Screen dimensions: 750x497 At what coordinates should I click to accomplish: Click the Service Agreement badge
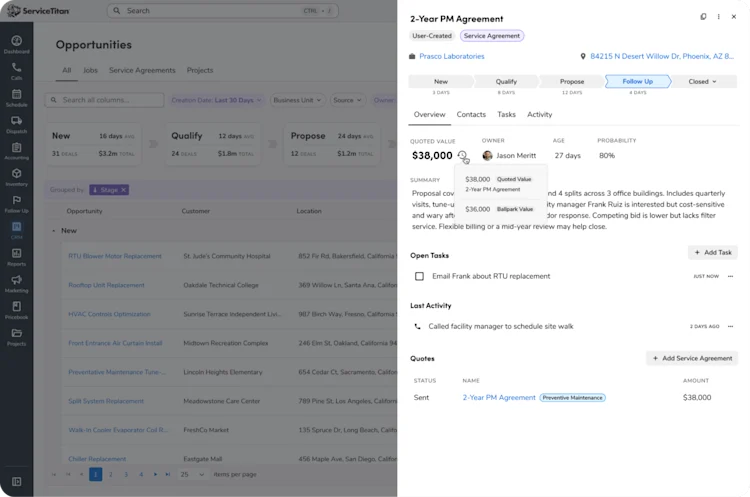pyautogui.click(x=492, y=36)
